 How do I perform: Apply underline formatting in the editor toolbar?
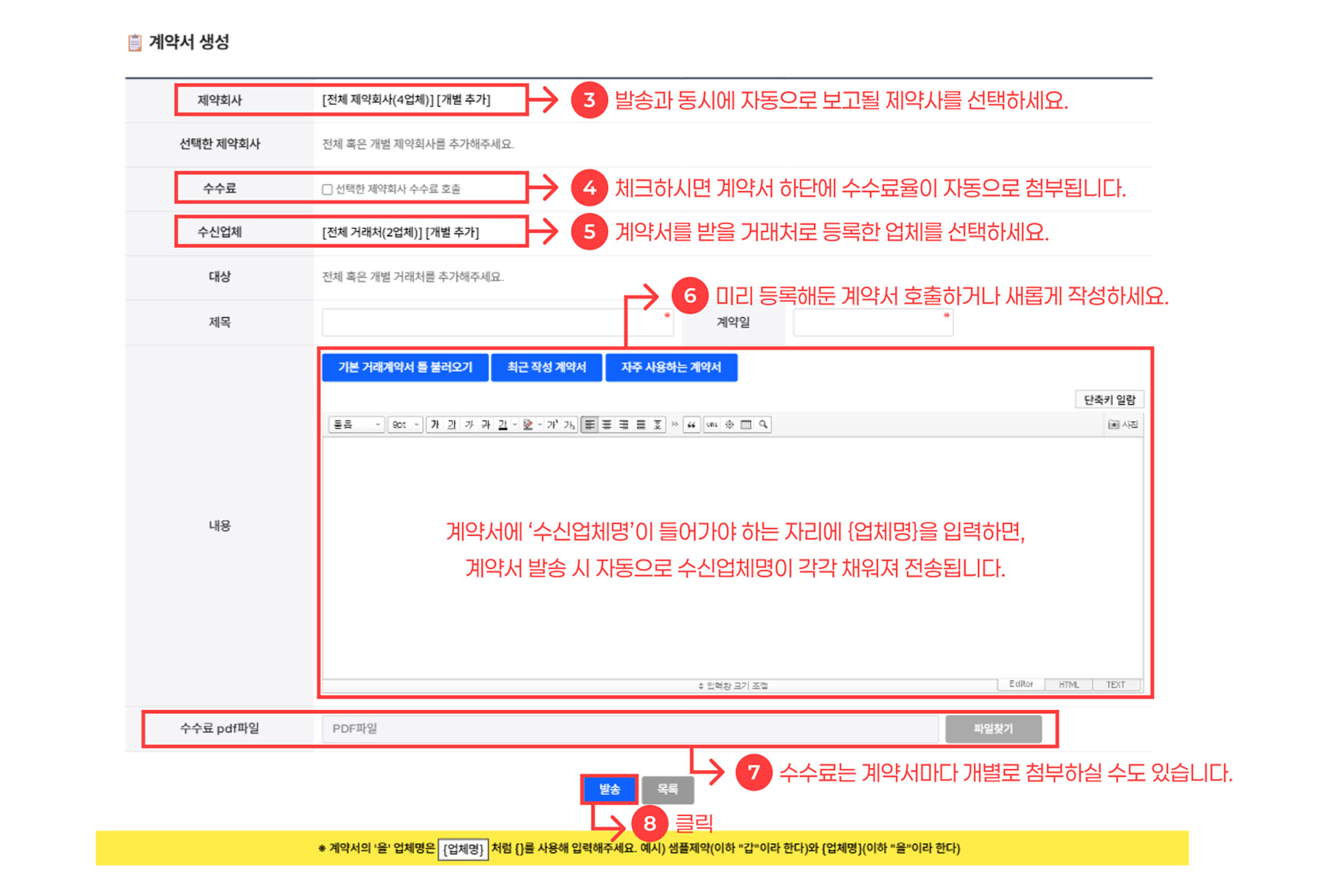pos(452,424)
